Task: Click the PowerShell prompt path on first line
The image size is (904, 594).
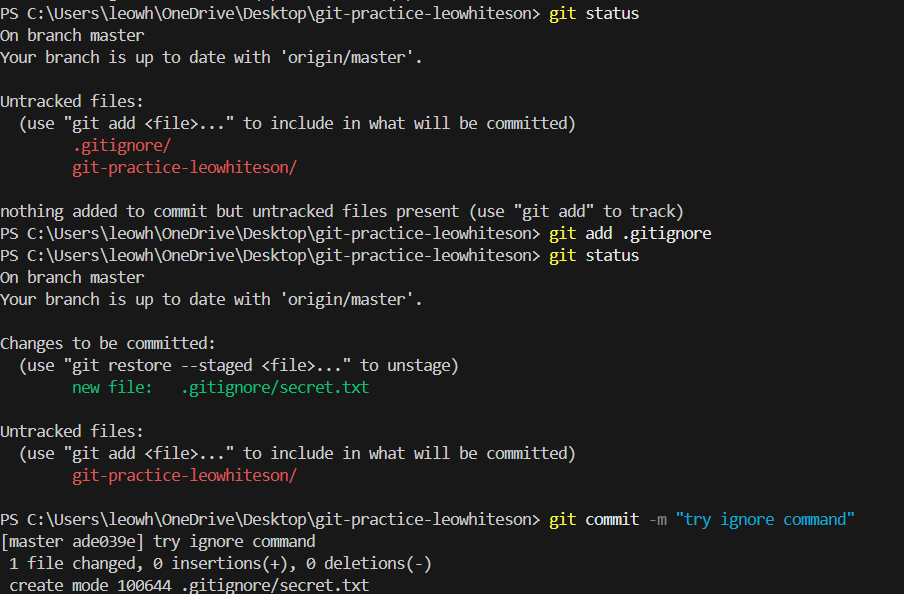Action: pyautogui.click(x=270, y=13)
